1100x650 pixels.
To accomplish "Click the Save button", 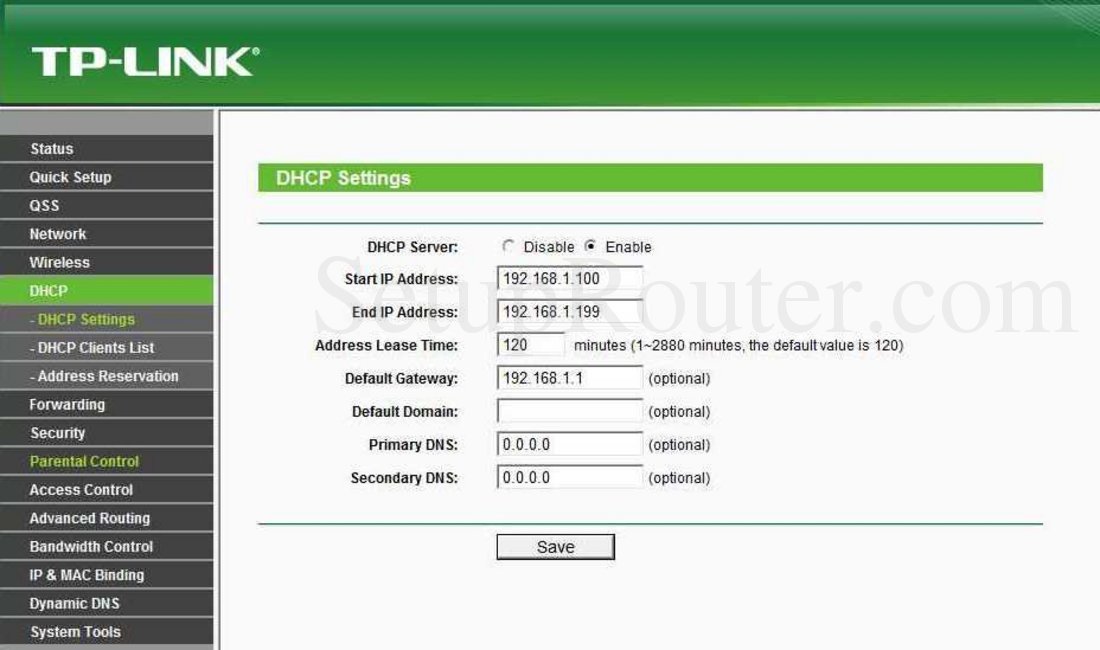I will click(556, 546).
